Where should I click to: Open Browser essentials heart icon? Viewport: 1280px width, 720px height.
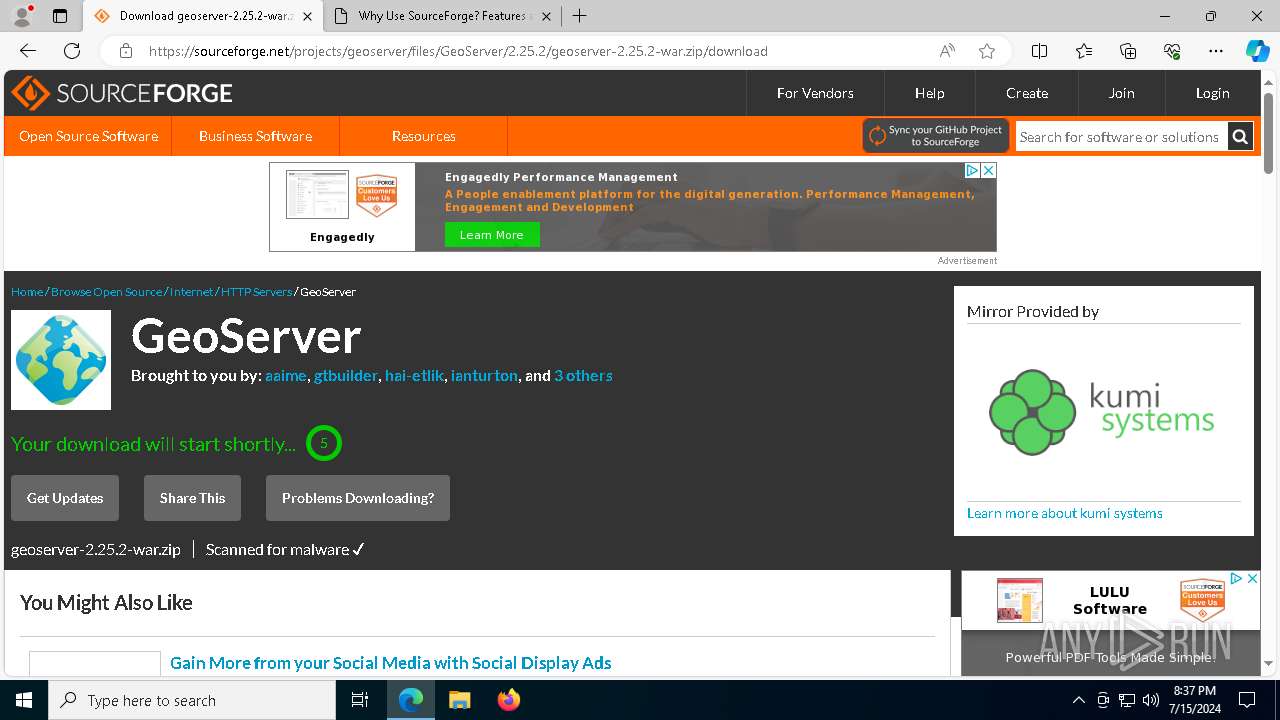click(x=1172, y=51)
